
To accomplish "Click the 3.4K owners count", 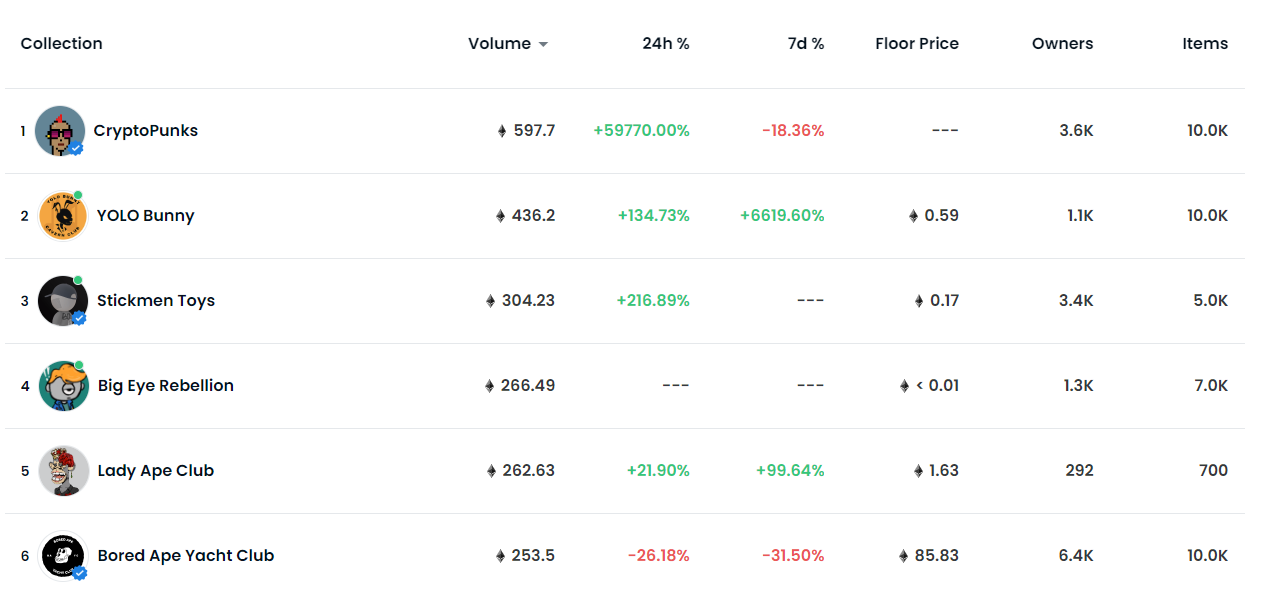I will pyautogui.click(x=1076, y=301).
